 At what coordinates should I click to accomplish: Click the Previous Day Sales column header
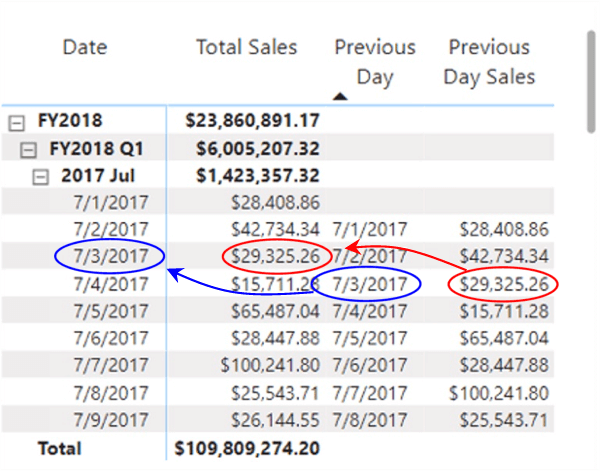[x=490, y=61]
